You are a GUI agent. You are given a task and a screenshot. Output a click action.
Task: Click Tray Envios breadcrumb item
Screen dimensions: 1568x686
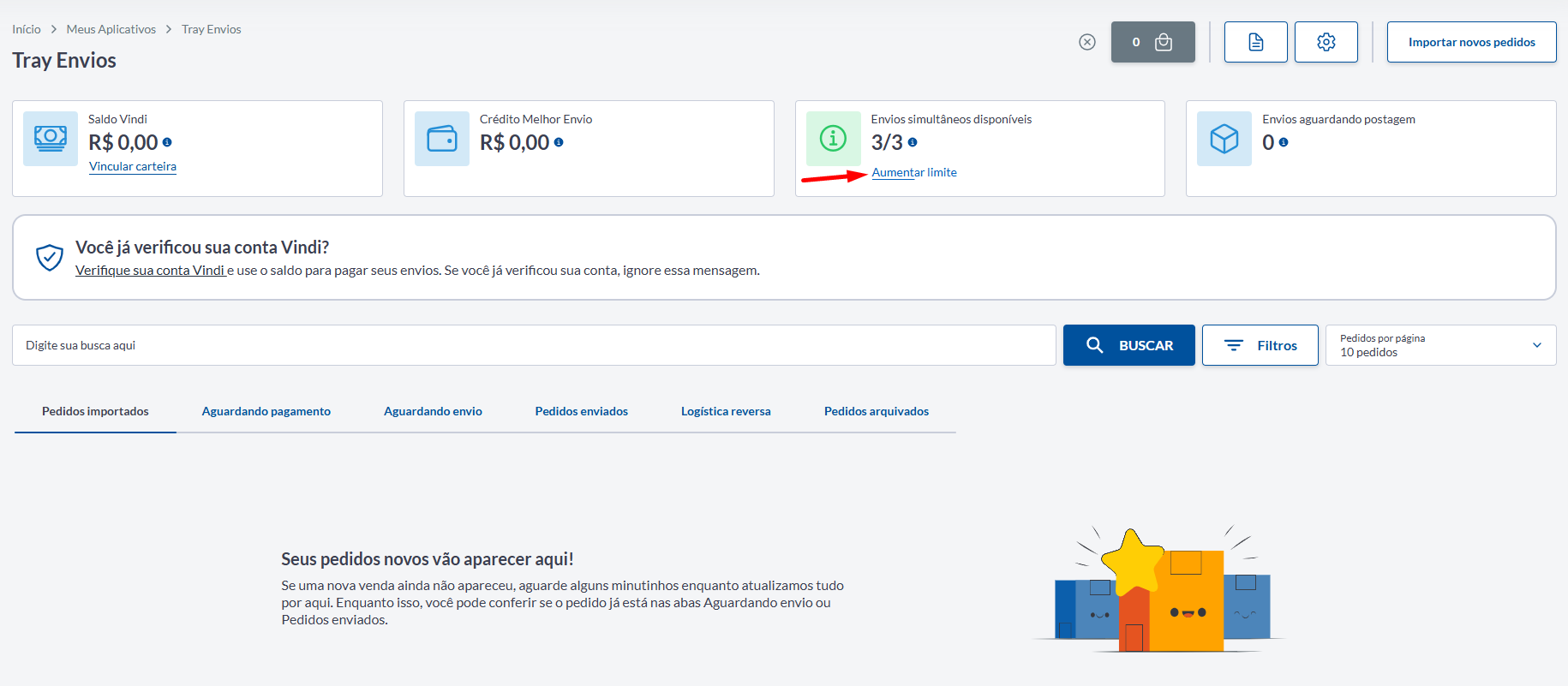212,29
